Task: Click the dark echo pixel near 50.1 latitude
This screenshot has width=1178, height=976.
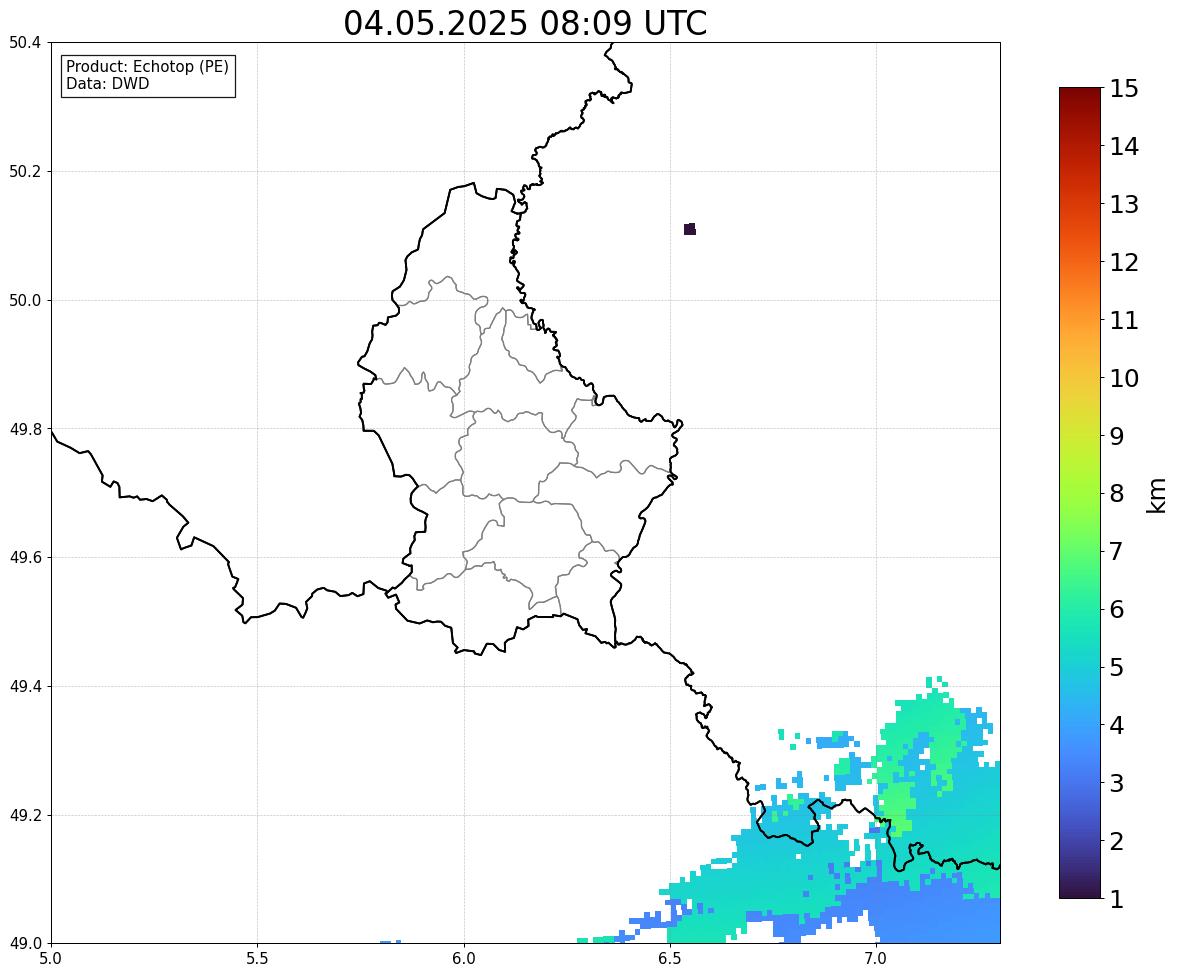Action: pos(690,229)
